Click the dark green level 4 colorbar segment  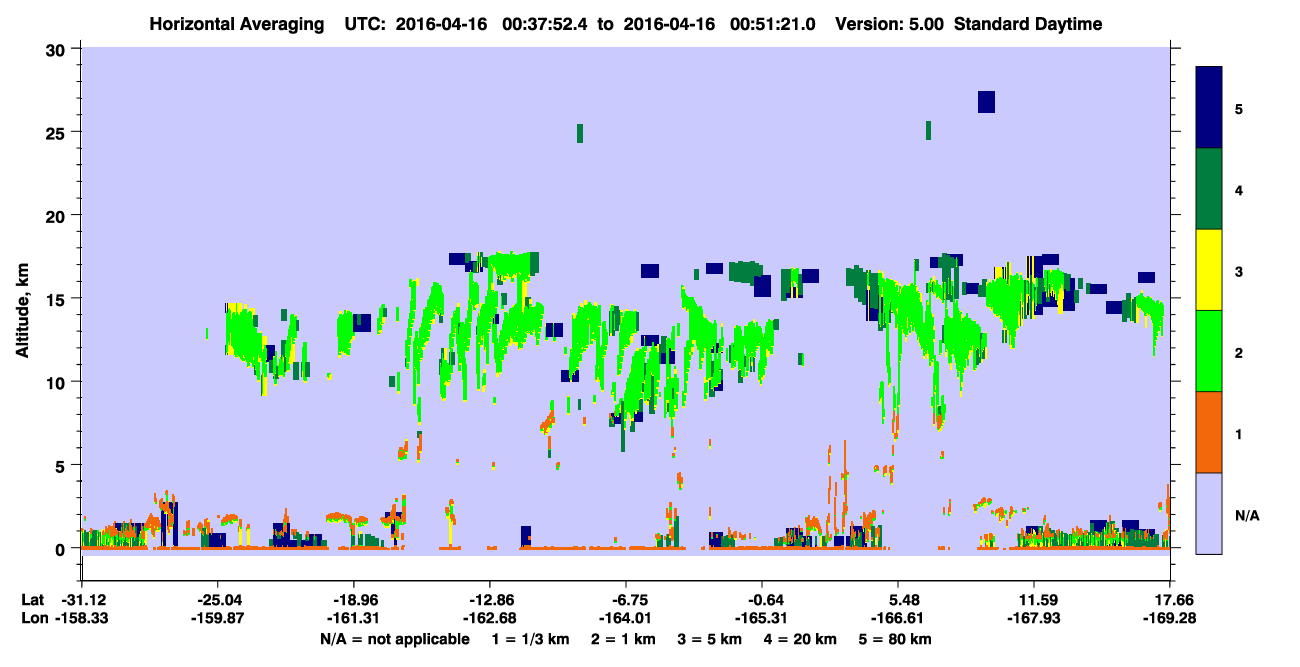pos(1209,189)
